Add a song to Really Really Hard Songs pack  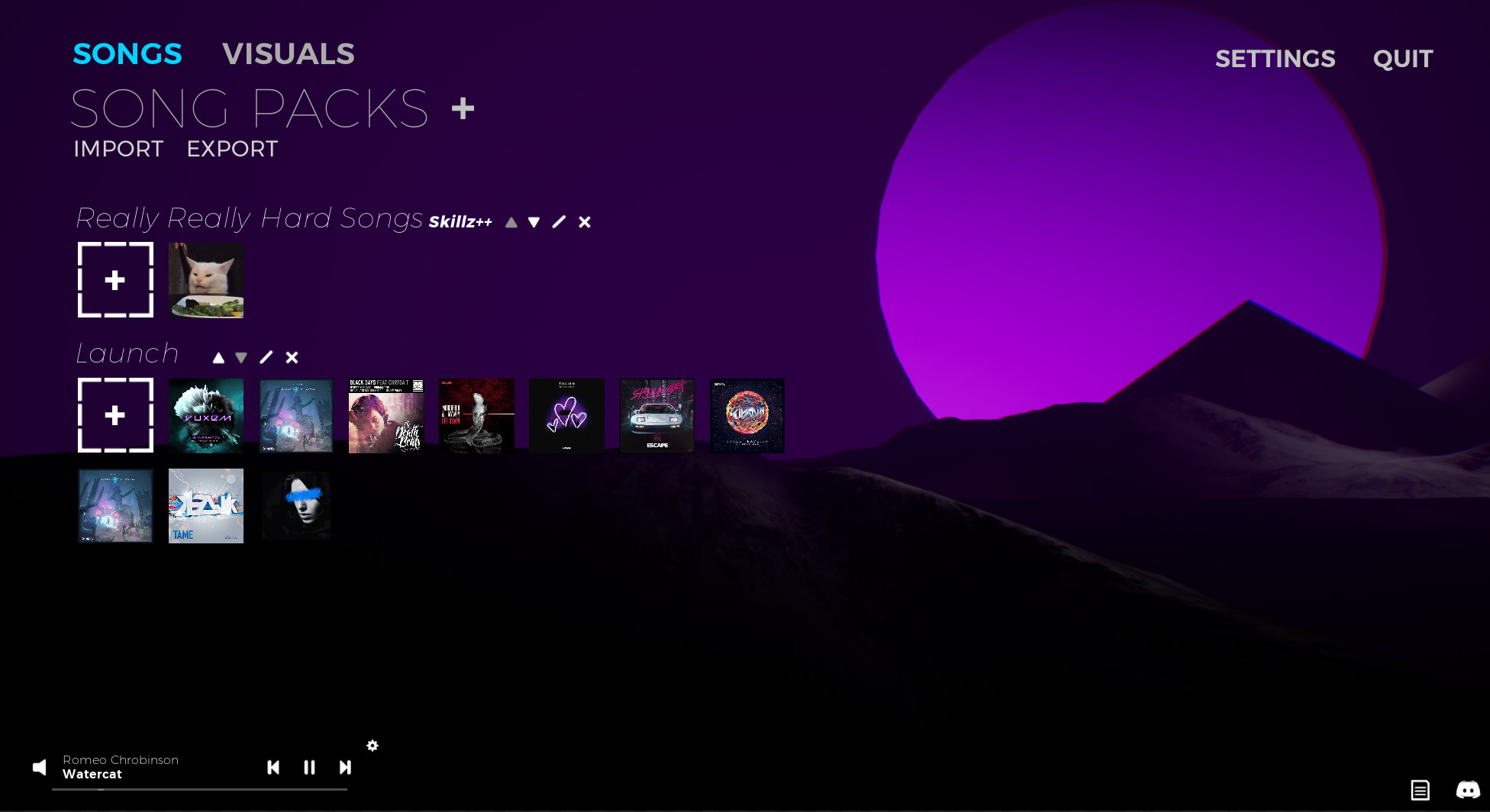click(115, 280)
